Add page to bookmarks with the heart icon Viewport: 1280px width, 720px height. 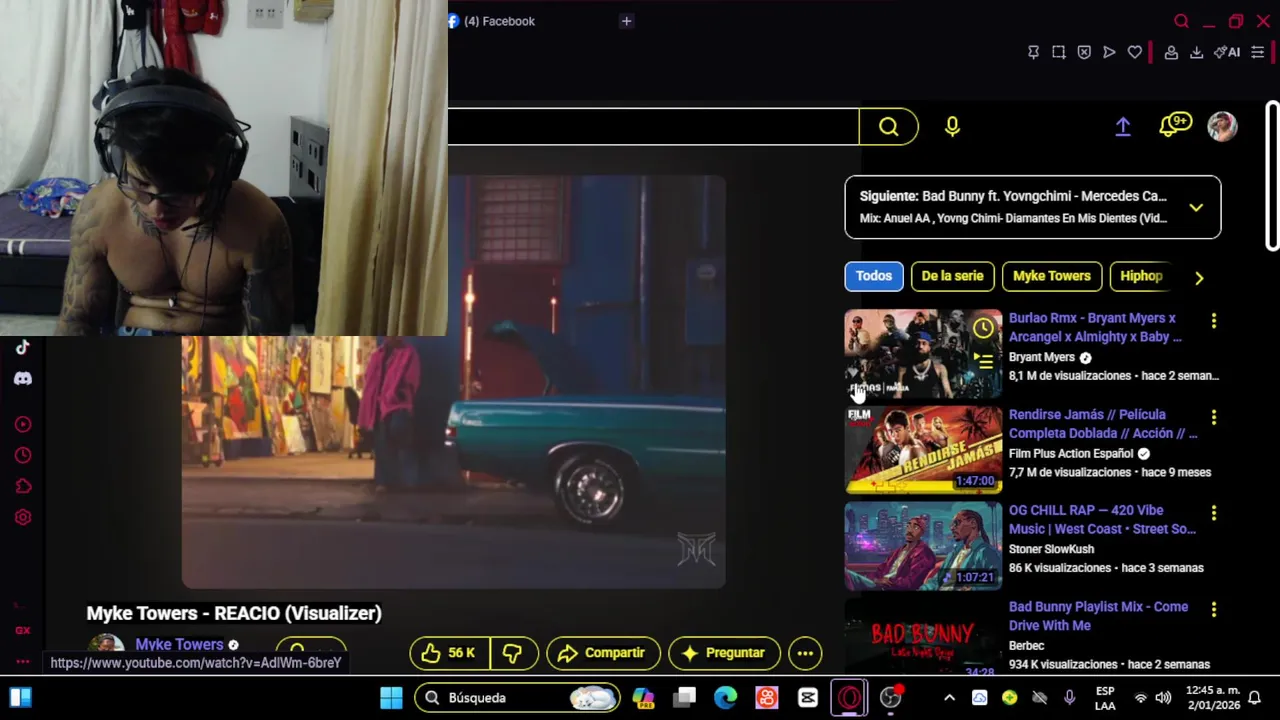point(1135,52)
